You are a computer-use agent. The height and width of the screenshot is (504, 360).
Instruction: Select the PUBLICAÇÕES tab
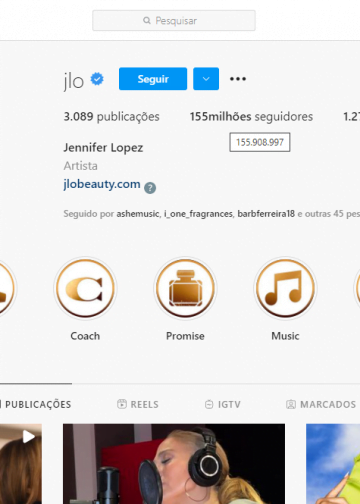[36, 404]
